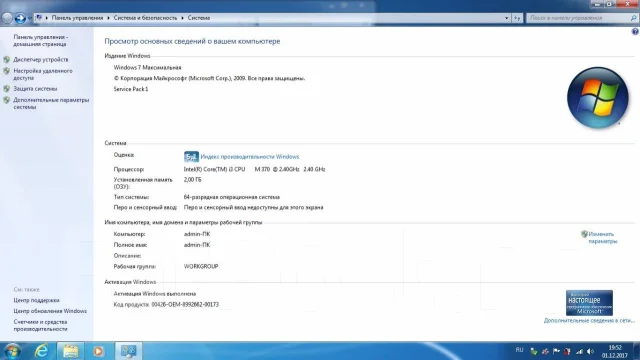Open Windows Explorer folder on taskbar

coord(70,351)
